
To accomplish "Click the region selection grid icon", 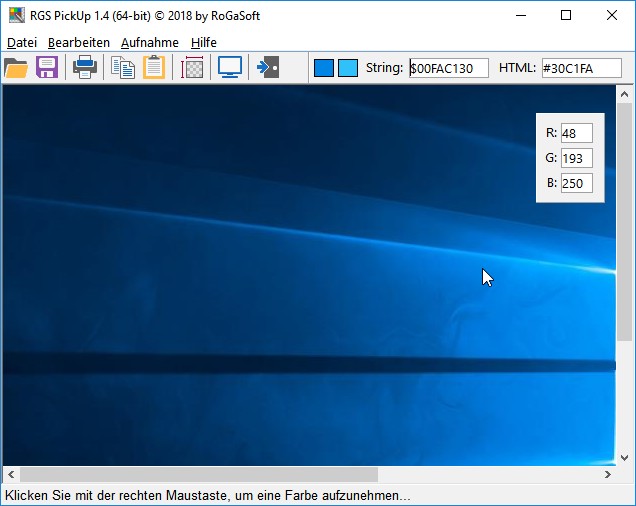I will [x=192, y=68].
